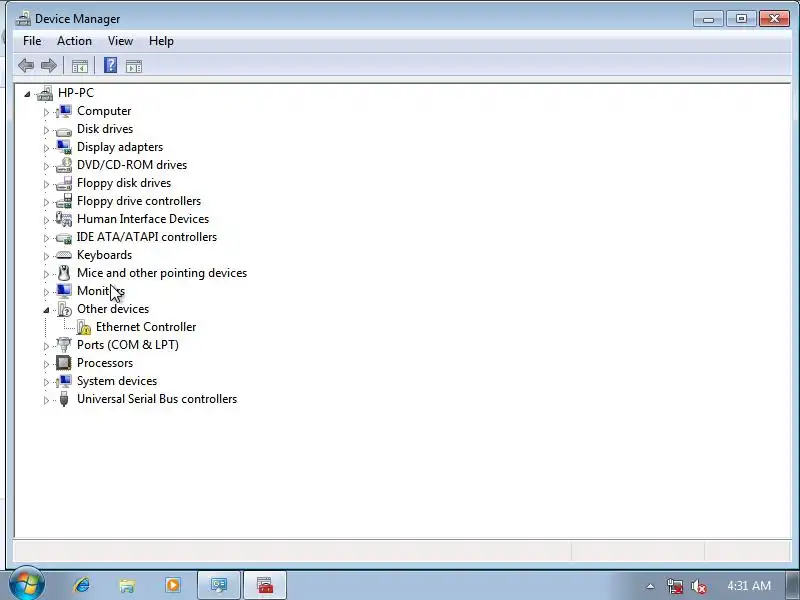Select the Floppy drive controllers label

coord(139,201)
